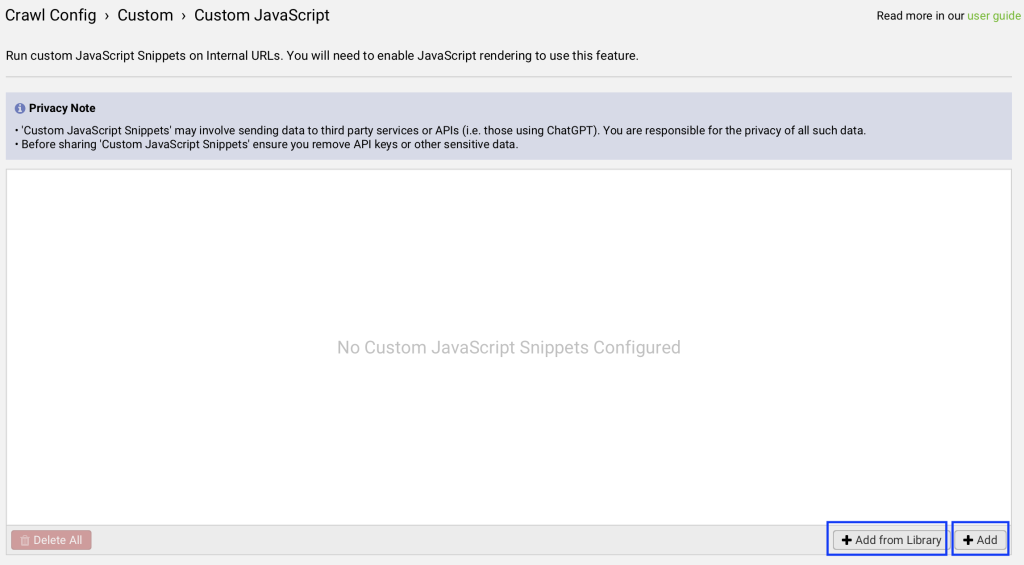Click the Read more in our text
This screenshot has height=565, width=1024.
click(x=920, y=16)
